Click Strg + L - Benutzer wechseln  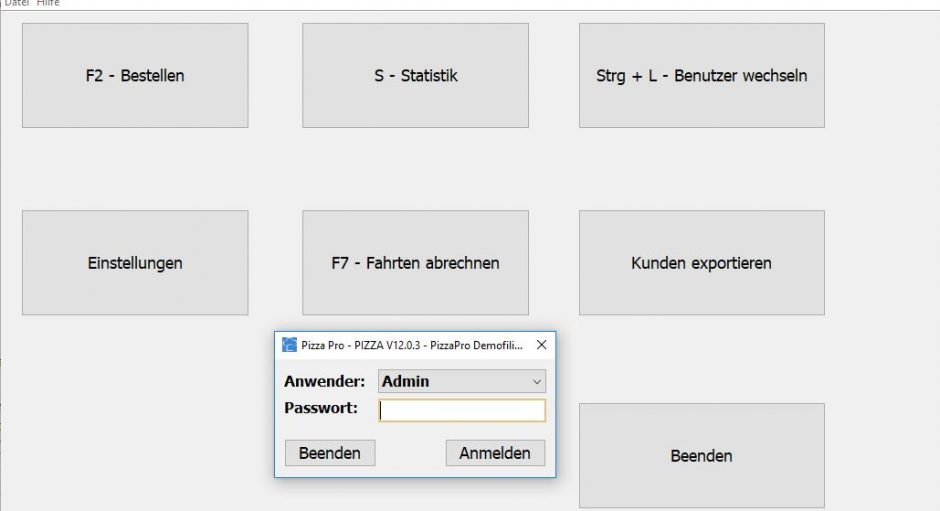pos(701,76)
